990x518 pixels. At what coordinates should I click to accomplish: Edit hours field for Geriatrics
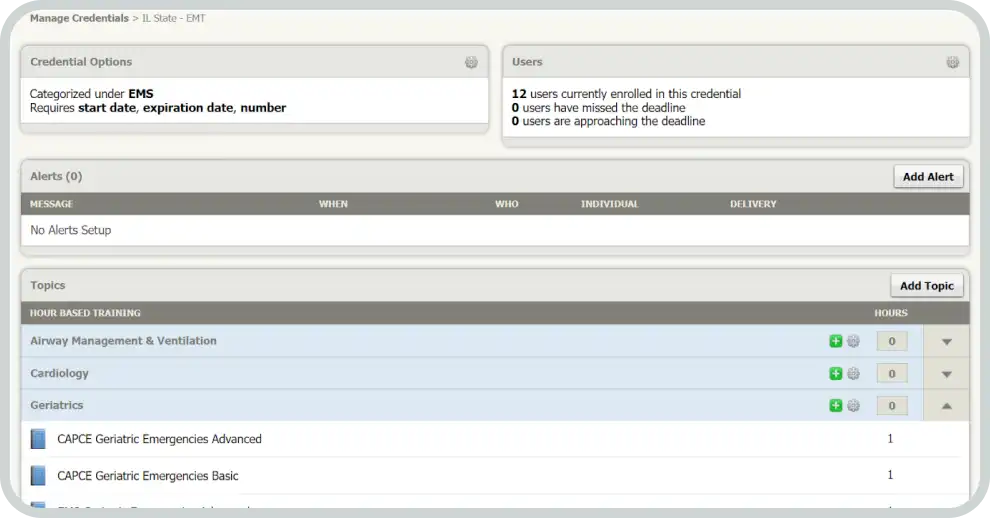click(891, 406)
